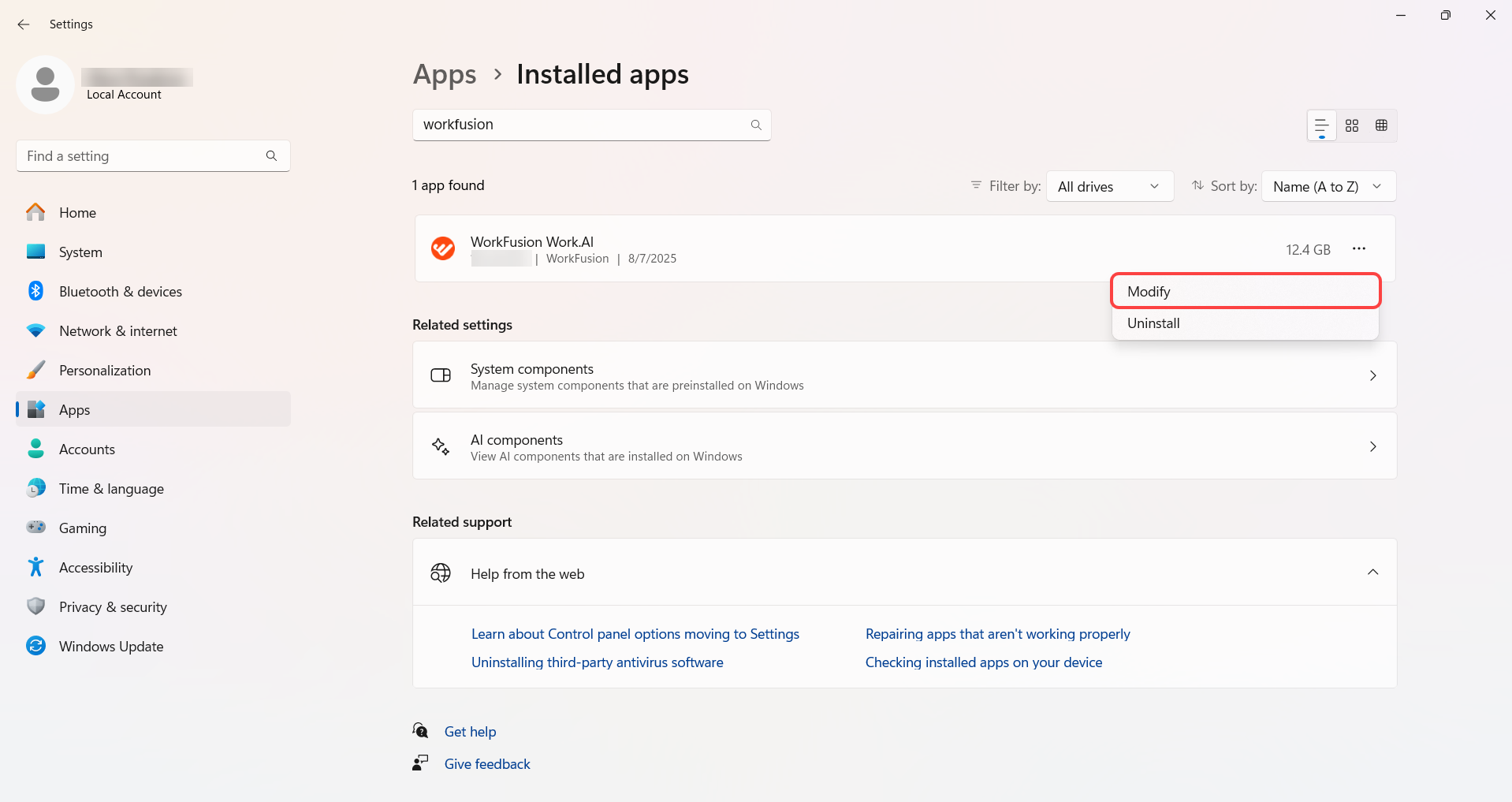Open Checking installed apps on your device link
The width and height of the screenshot is (1512, 802).
point(984,662)
